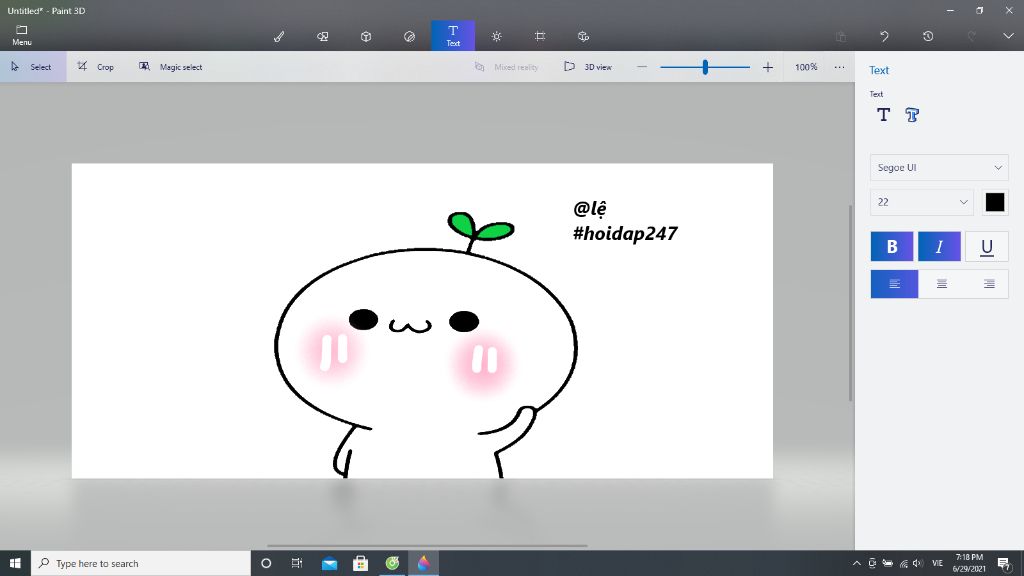This screenshot has height=576, width=1024.
Task: Click the '@lệ' text on canvas
Action: (x=590, y=208)
